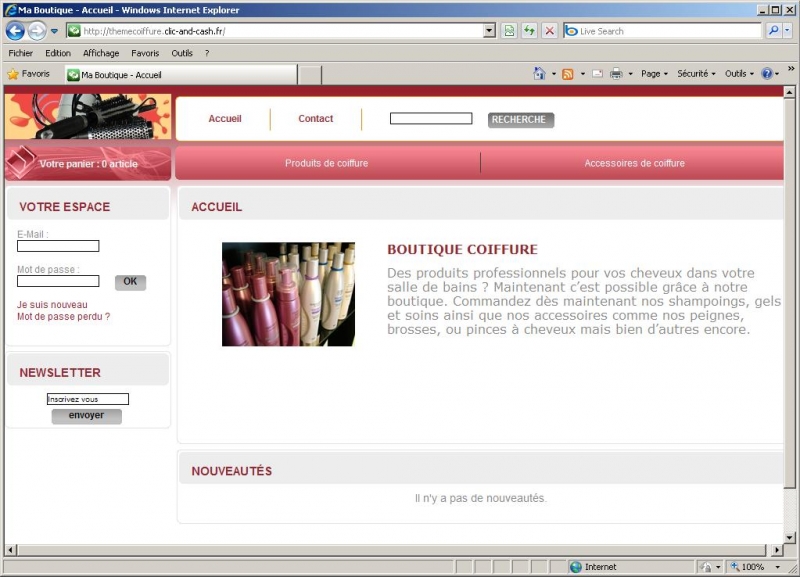
Task: Click the hair product bottles image
Action: click(288, 294)
